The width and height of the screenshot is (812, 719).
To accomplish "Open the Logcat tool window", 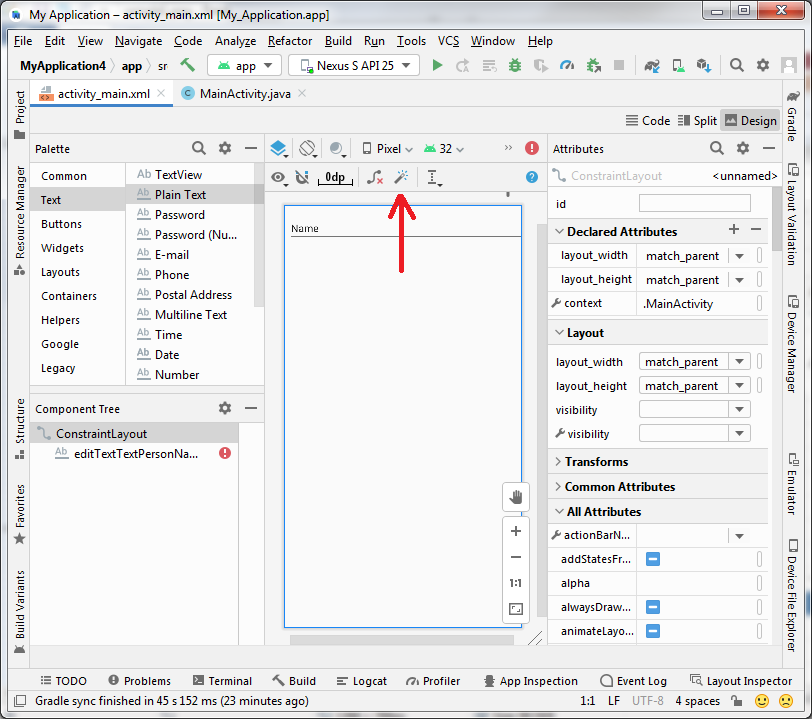I will [x=361, y=681].
